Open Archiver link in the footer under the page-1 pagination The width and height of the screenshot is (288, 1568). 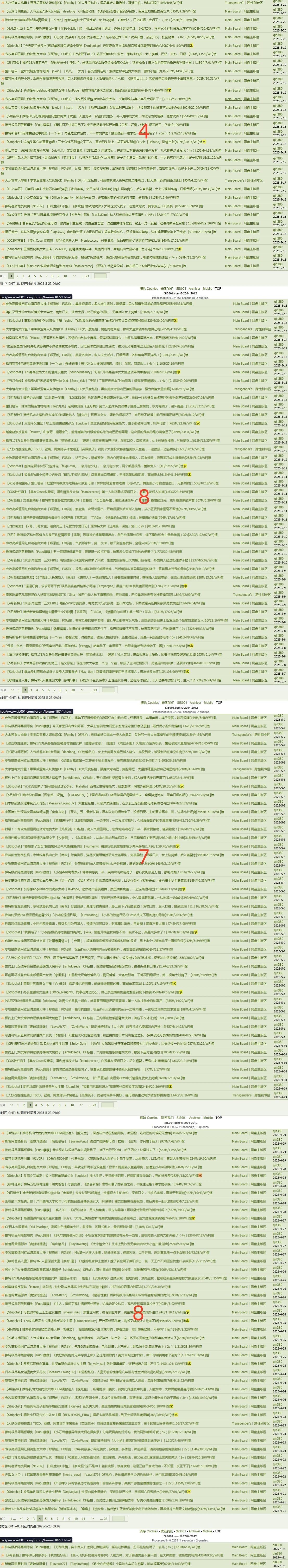(x=194, y=288)
